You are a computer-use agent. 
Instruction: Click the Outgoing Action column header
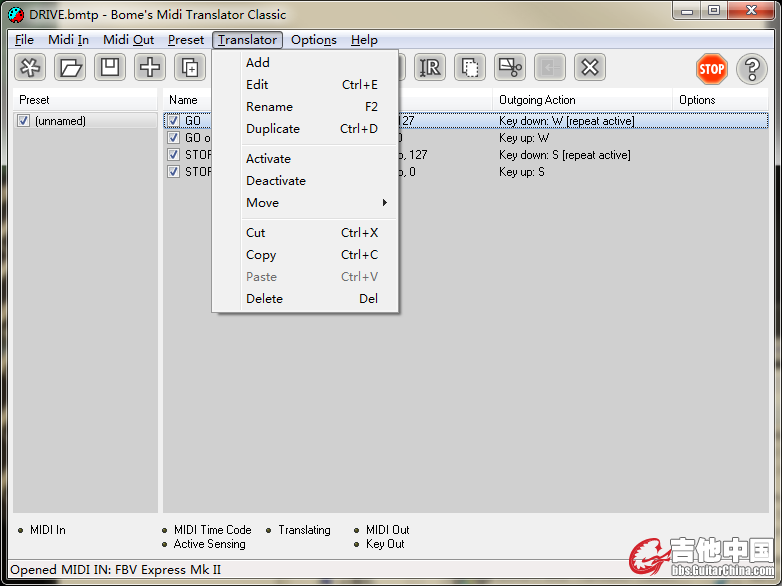tap(583, 100)
